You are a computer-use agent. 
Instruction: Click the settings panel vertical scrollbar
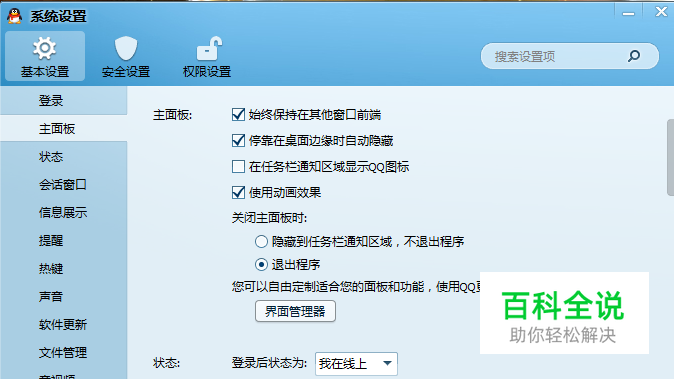(670, 157)
